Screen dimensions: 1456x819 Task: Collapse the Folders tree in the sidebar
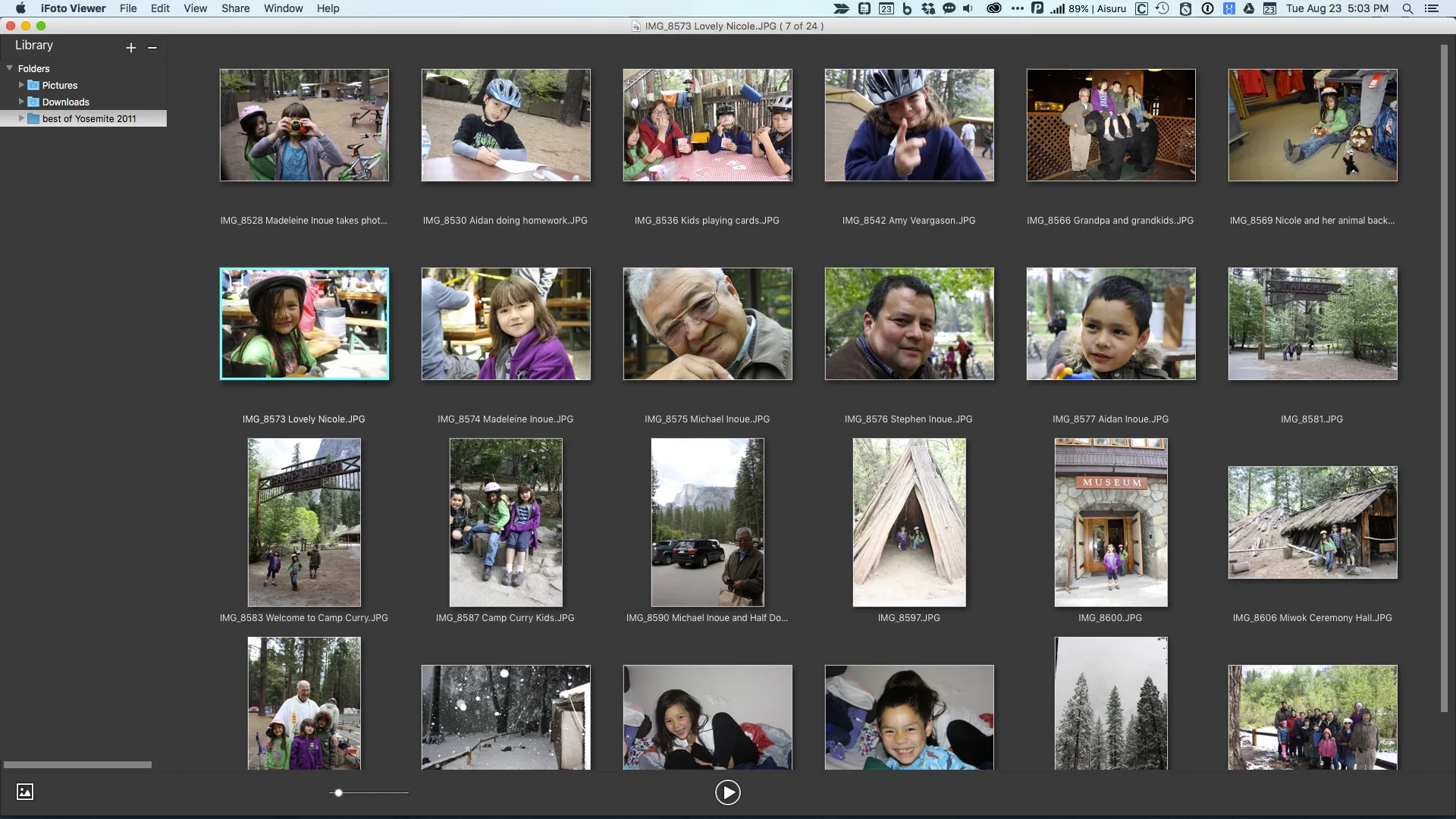tap(8, 68)
